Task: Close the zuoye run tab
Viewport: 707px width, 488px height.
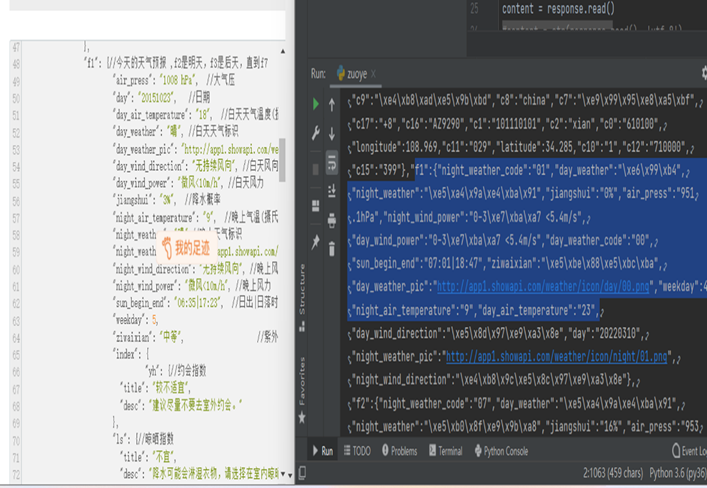Action: [x=373, y=74]
